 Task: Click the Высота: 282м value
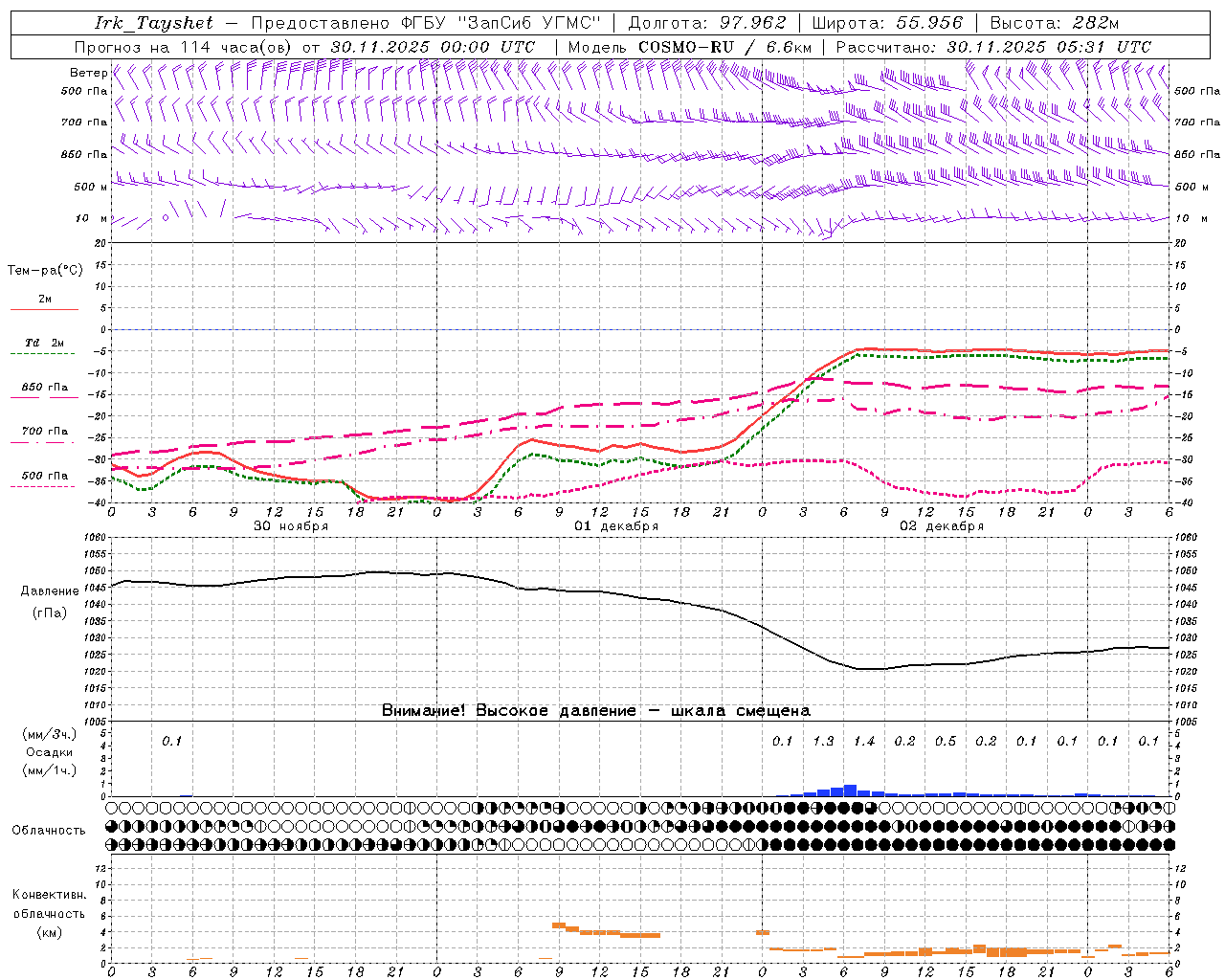pos(1055,23)
